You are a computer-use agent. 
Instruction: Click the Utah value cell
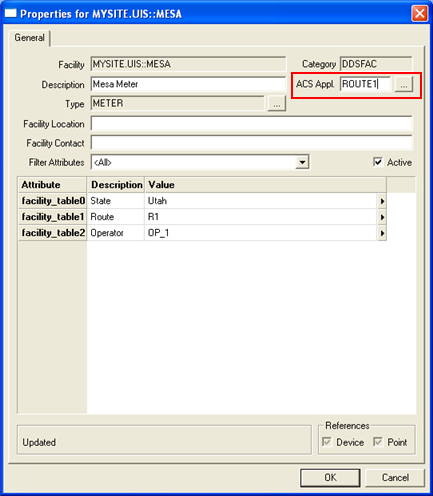[261, 201]
